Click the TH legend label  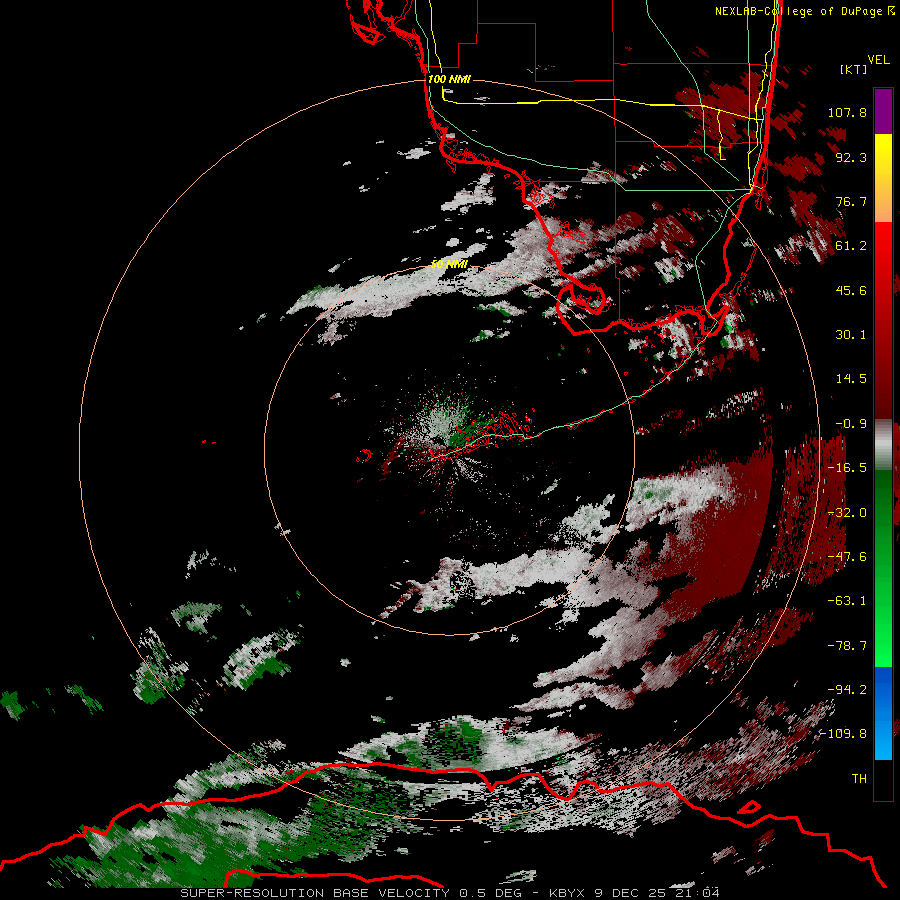point(859,779)
